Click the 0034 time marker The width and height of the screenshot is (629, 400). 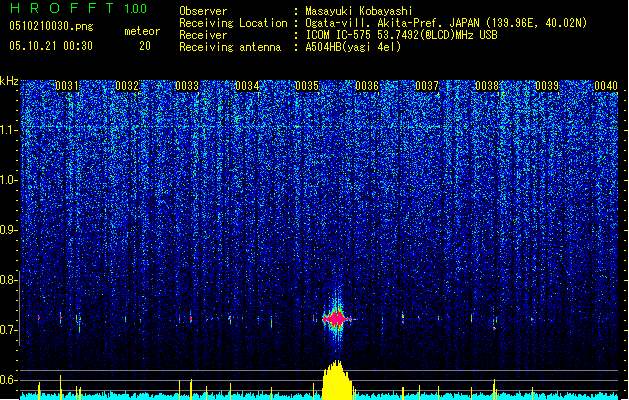click(247, 86)
